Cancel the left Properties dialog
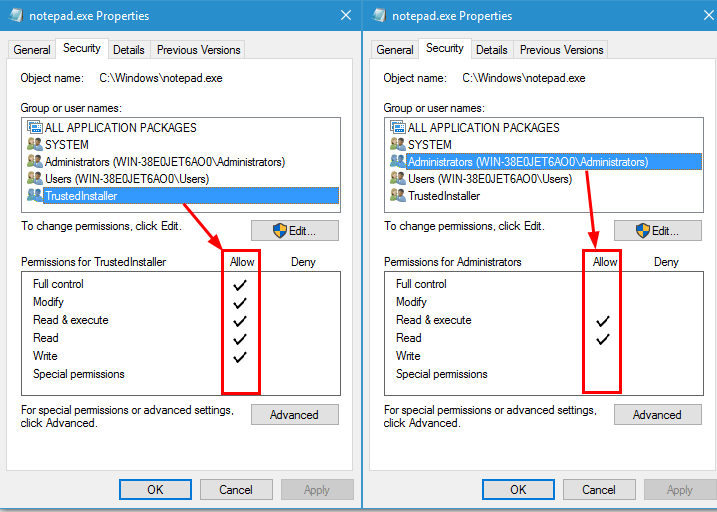Viewport: 717px width, 512px height. tap(236, 490)
